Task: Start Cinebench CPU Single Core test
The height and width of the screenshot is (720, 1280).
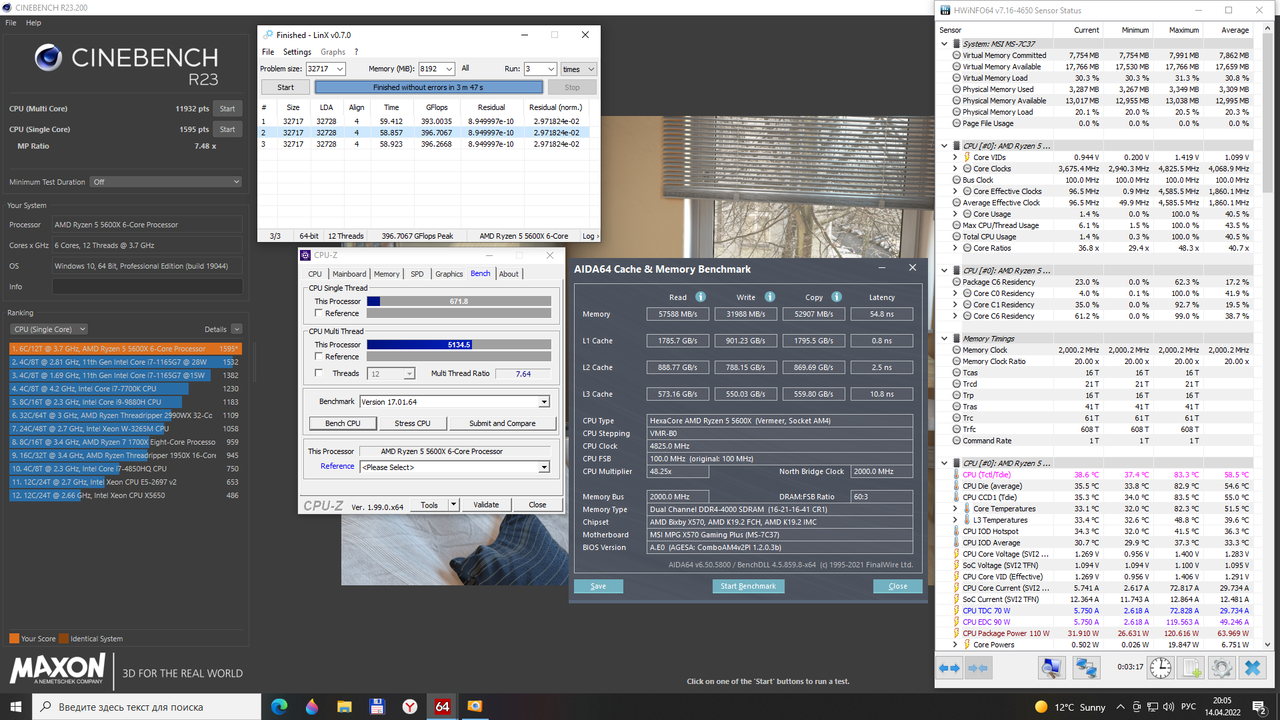Action: click(227, 129)
